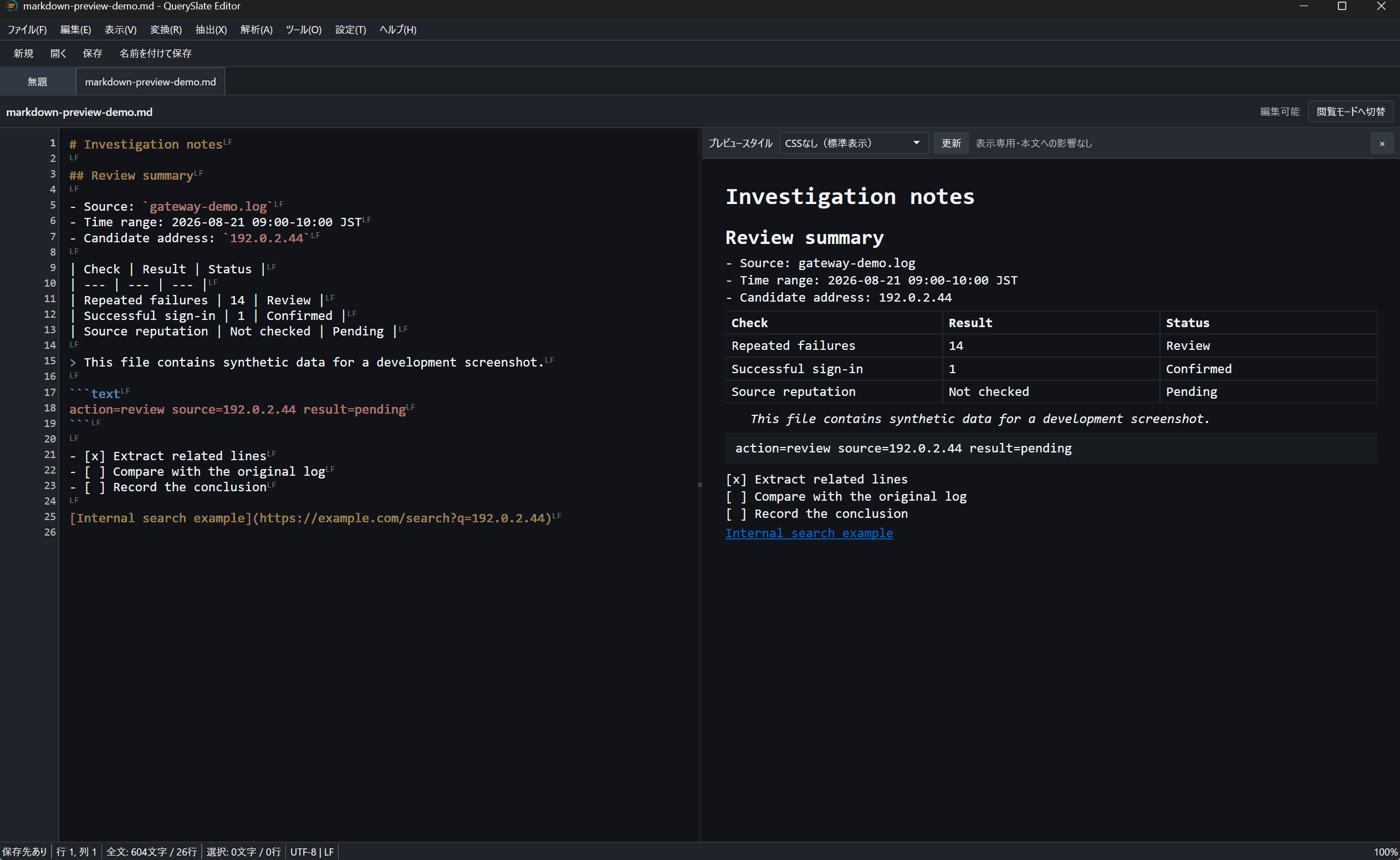Click the 新規 toolbar button
The width and height of the screenshot is (1400, 860).
click(x=23, y=53)
